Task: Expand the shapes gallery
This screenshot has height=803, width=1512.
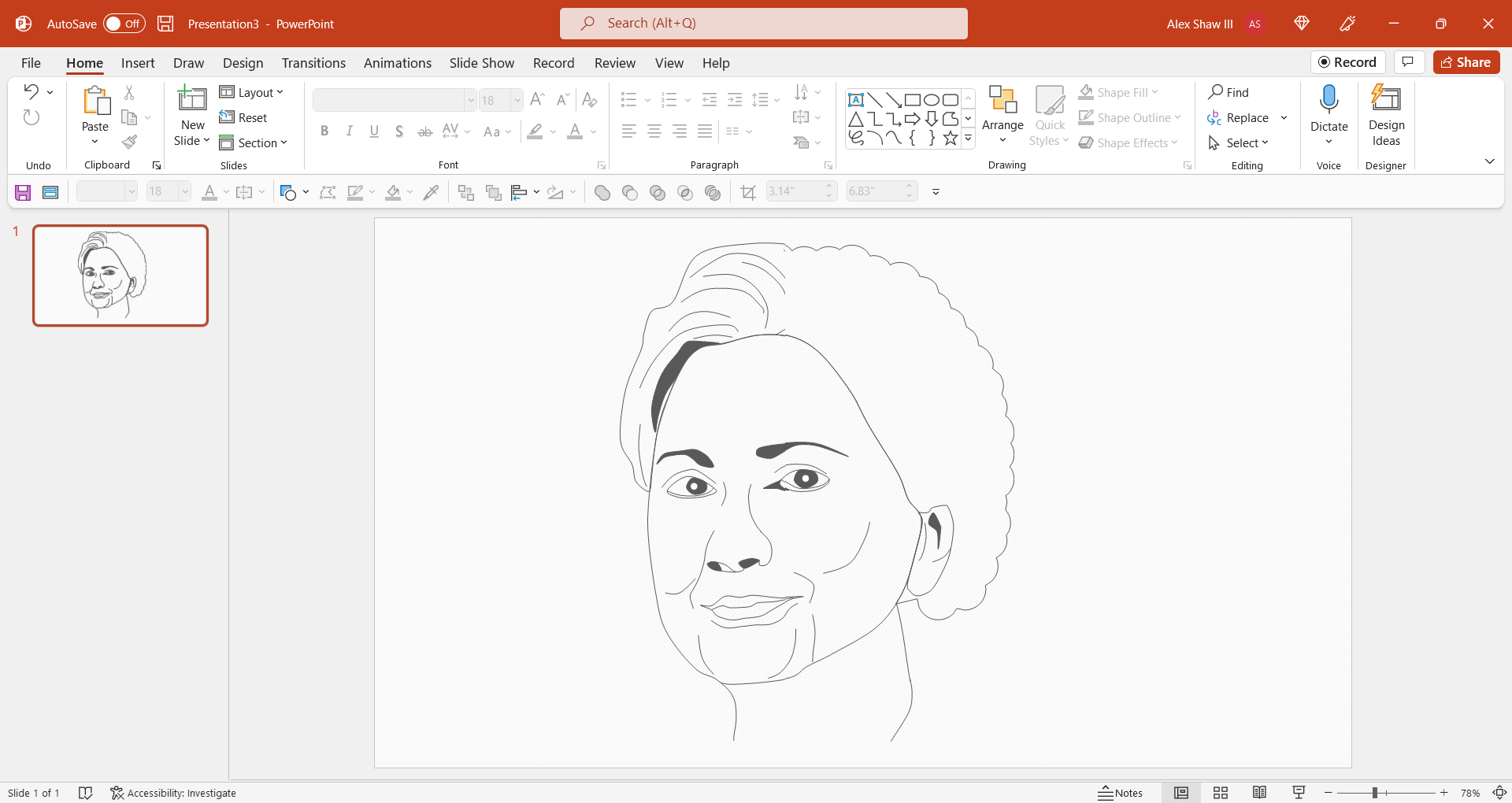Action: tap(968, 138)
